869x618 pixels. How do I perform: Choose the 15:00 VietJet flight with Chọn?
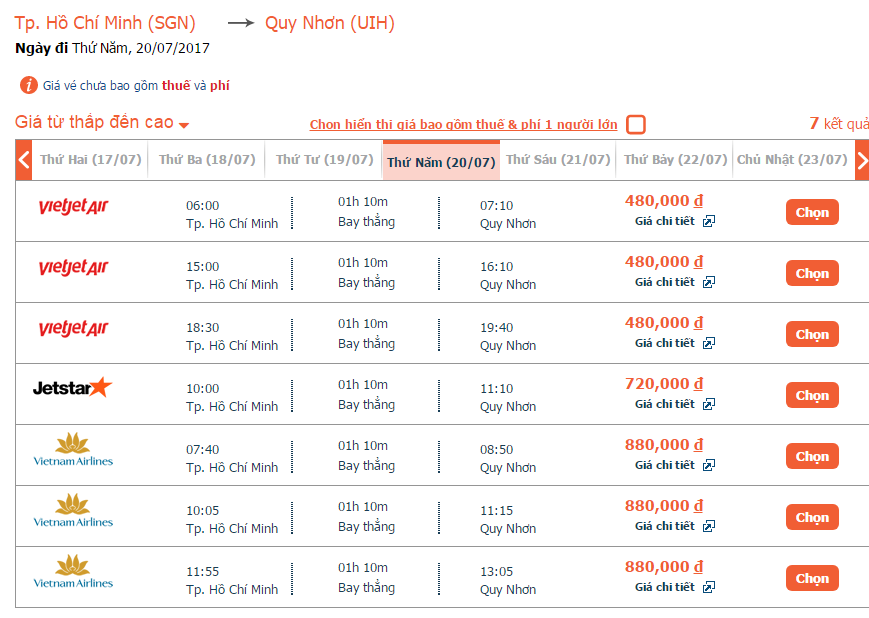(x=812, y=273)
